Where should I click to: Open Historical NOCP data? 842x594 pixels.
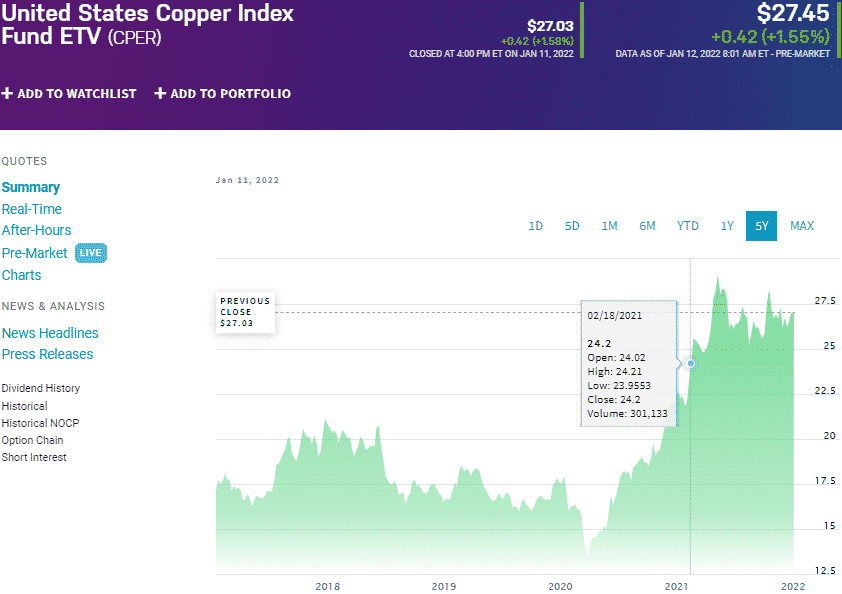point(40,422)
